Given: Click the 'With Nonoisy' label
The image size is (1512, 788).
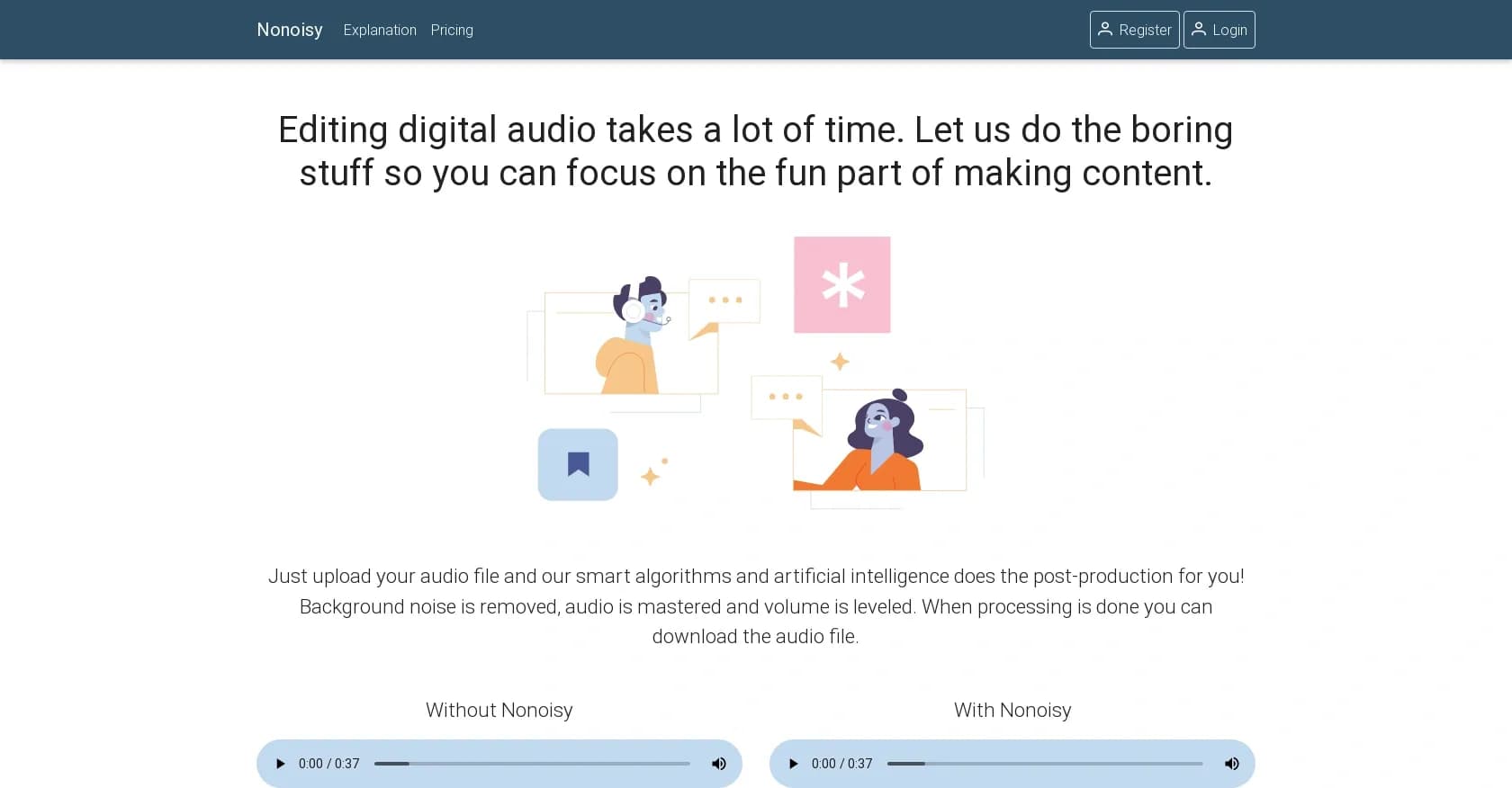Looking at the screenshot, I should tap(1012, 710).
